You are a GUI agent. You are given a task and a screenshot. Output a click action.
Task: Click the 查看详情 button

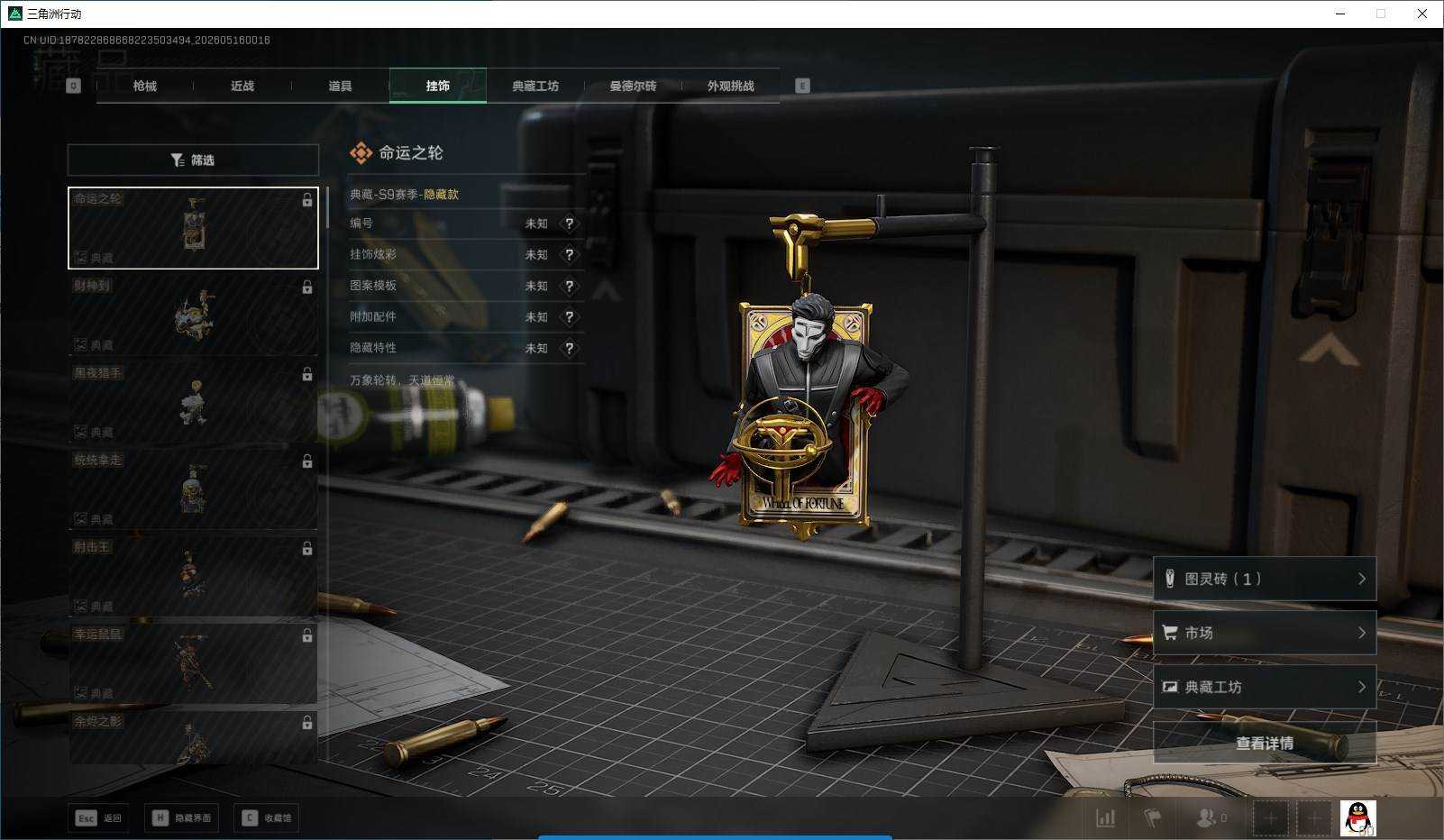pos(1265,743)
